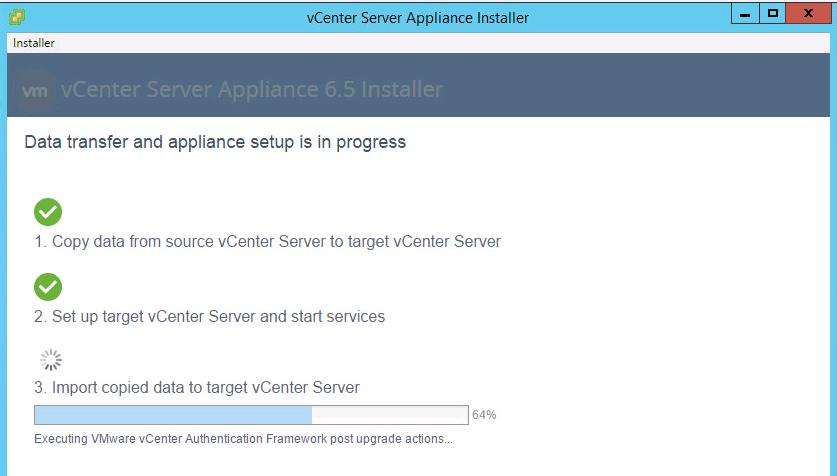Click the import progress bar
The height and width of the screenshot is (476, 837).
click(x=251, y=415)
